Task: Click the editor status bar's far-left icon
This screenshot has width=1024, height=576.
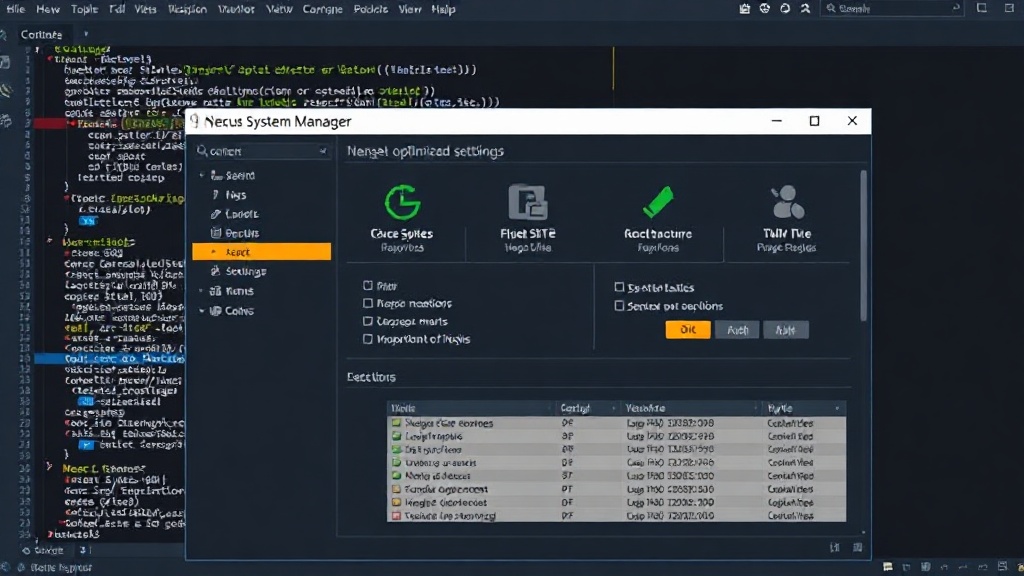Action: click(x=6, y=567)
